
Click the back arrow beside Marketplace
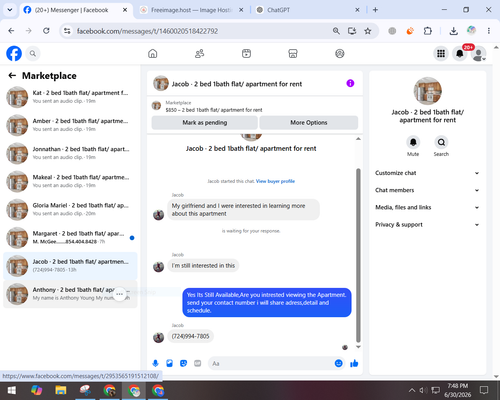pos(12,76)
